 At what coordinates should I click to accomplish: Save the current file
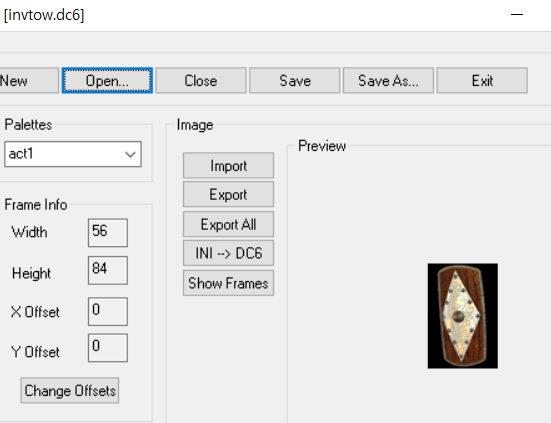295,80
